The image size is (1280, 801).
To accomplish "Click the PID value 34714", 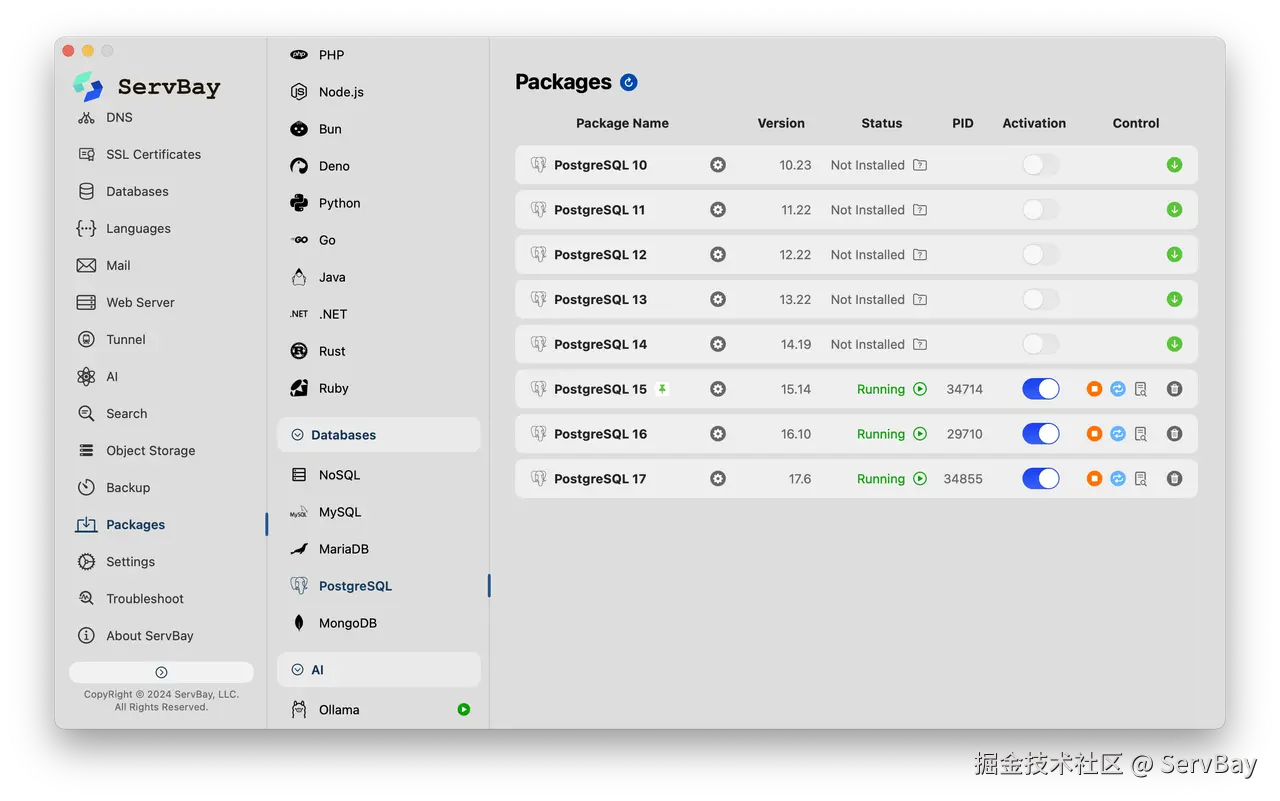I will (x=965, y=389).
